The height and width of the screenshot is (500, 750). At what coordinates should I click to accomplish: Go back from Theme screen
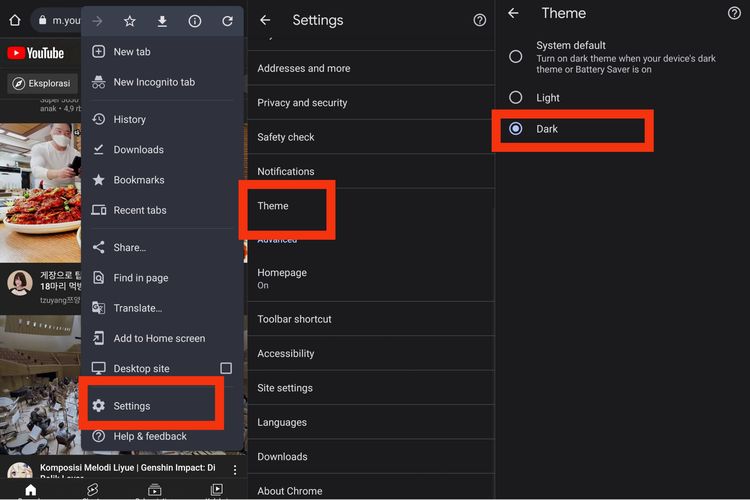coord(513,13)
